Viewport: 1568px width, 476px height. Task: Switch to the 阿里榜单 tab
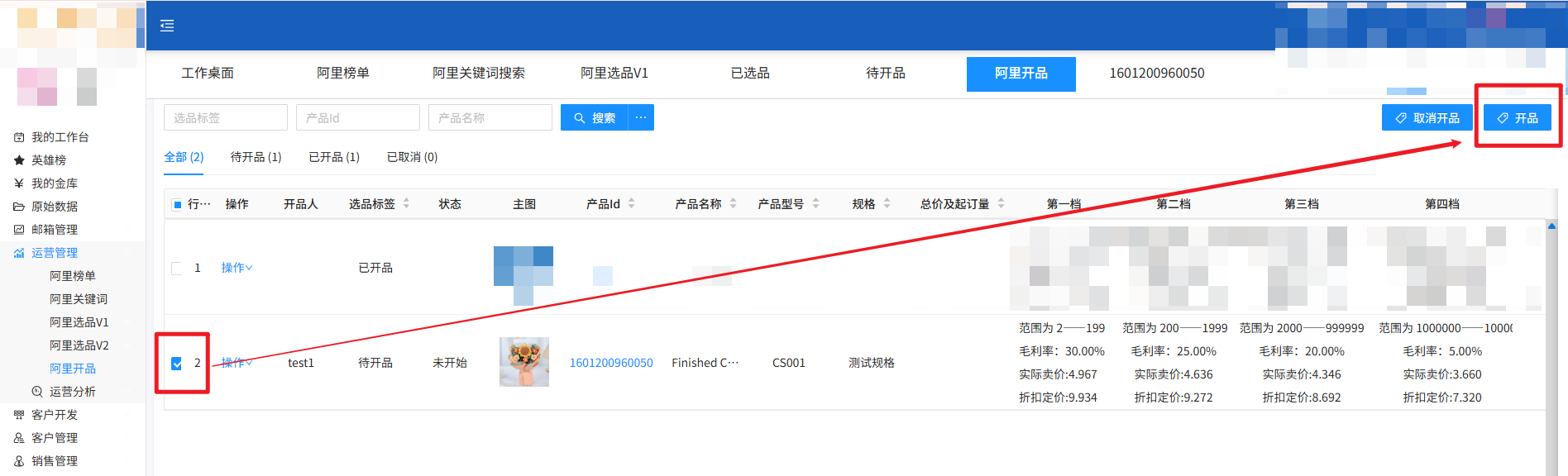coord(343,74)
